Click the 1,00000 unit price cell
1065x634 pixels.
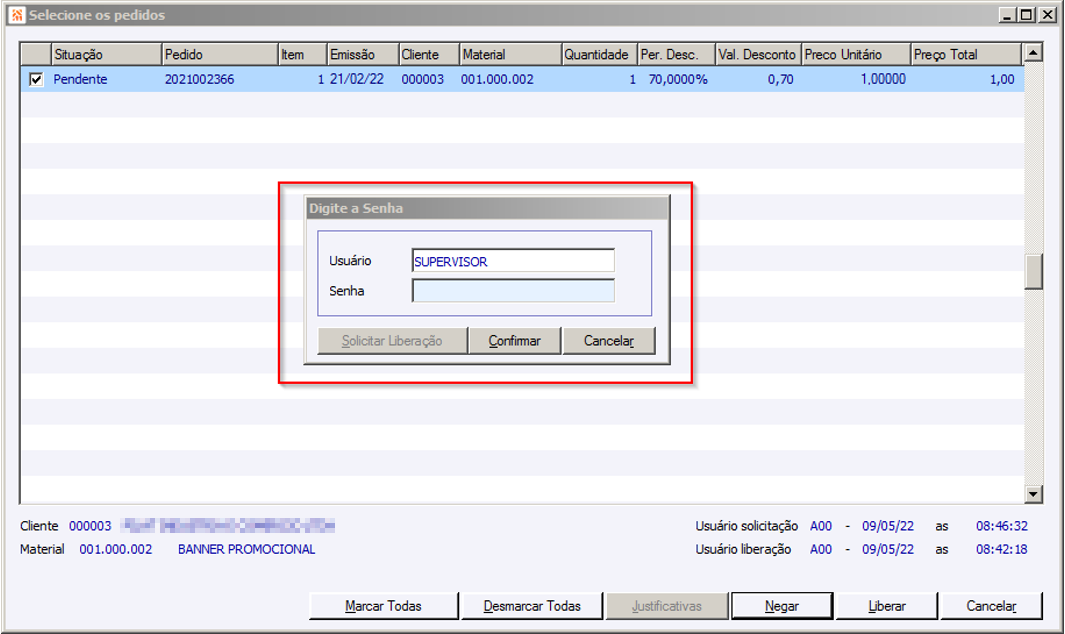pyautogui.click(x=883, y=80)
